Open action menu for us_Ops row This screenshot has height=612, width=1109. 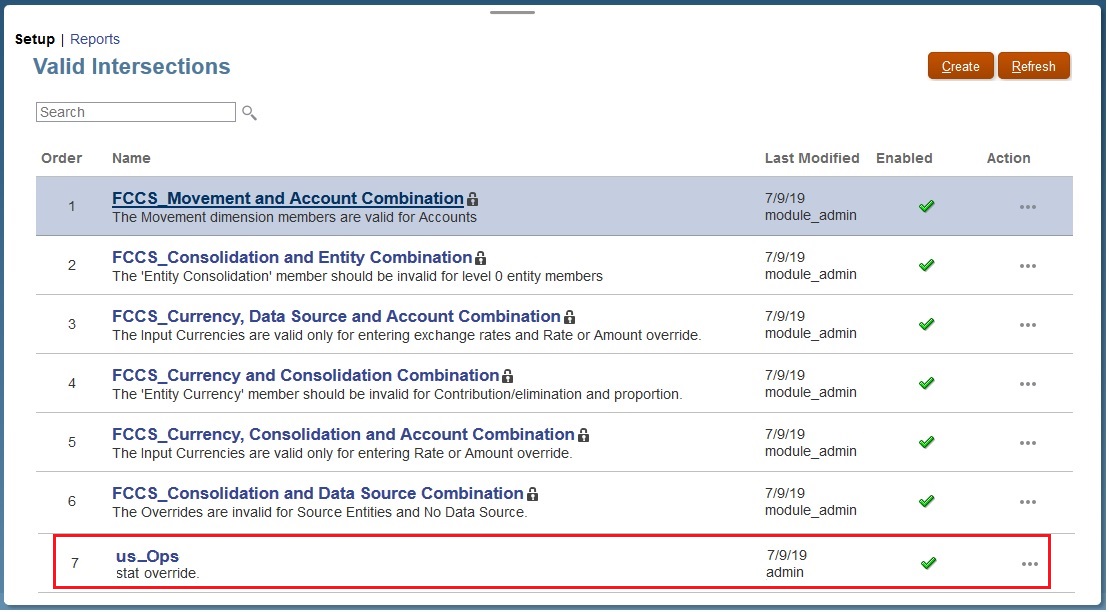point(1030,564)
